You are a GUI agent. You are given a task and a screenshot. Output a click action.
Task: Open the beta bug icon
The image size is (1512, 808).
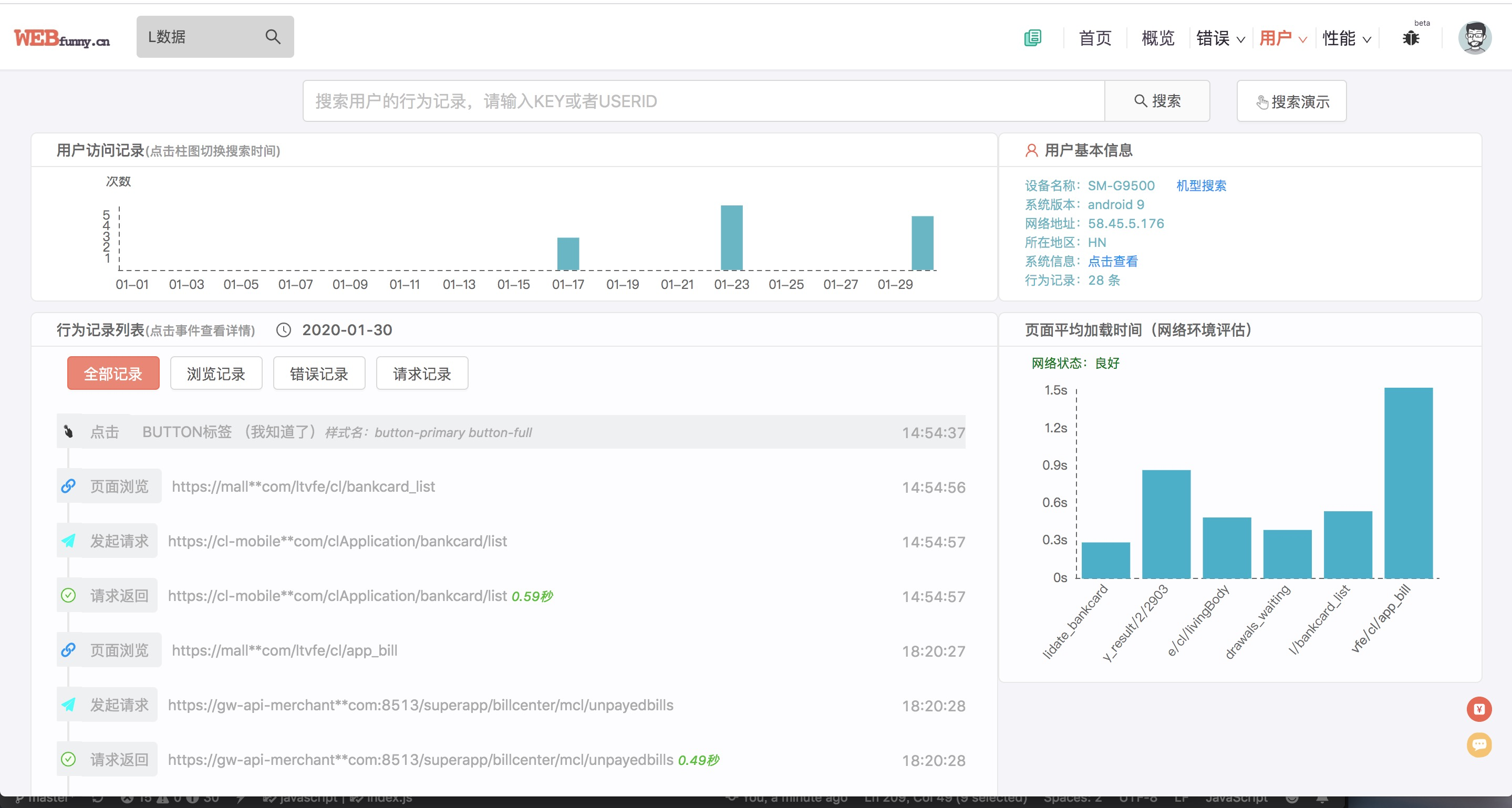[1411, 38]
